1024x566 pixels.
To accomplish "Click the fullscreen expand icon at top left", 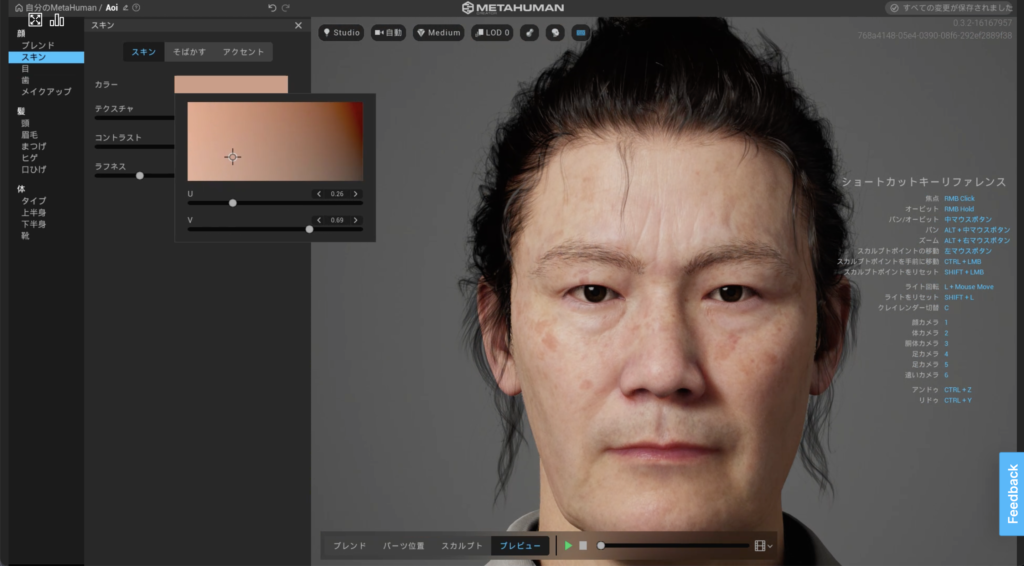I will click(35, 20).
